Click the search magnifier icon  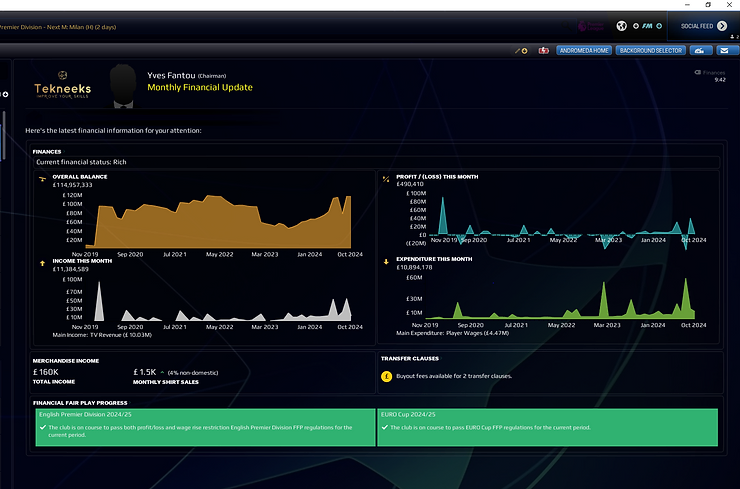(x=565, y=26)
